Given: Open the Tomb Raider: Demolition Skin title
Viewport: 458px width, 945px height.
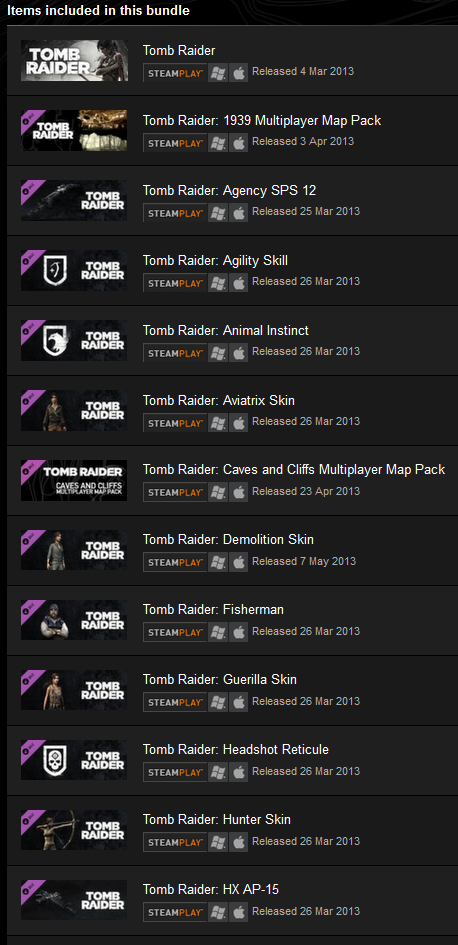Looking at the screenshot, I should coord(228,539).
